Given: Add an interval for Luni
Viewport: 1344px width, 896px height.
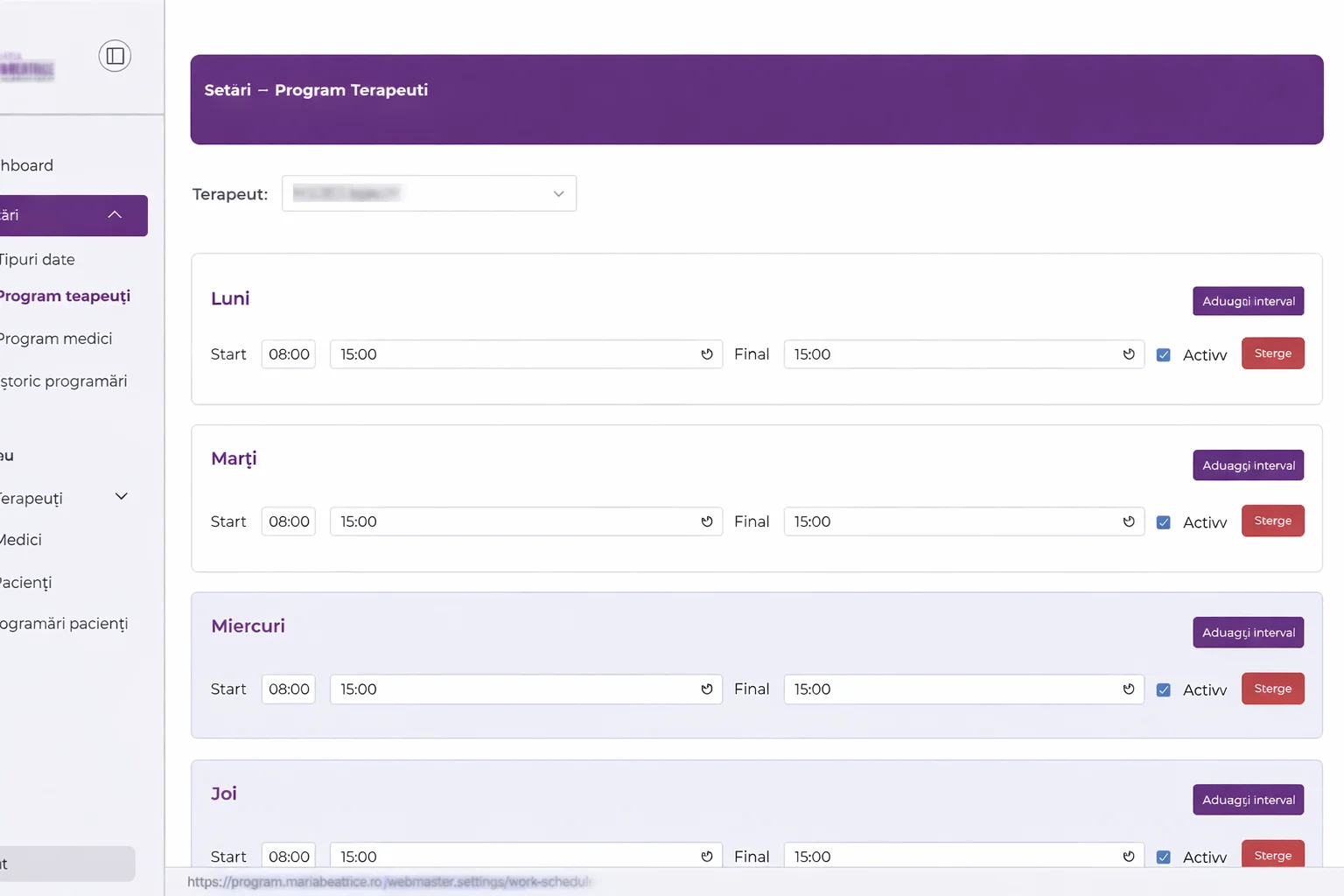Looking at the screenshot, I should 1248,301.
